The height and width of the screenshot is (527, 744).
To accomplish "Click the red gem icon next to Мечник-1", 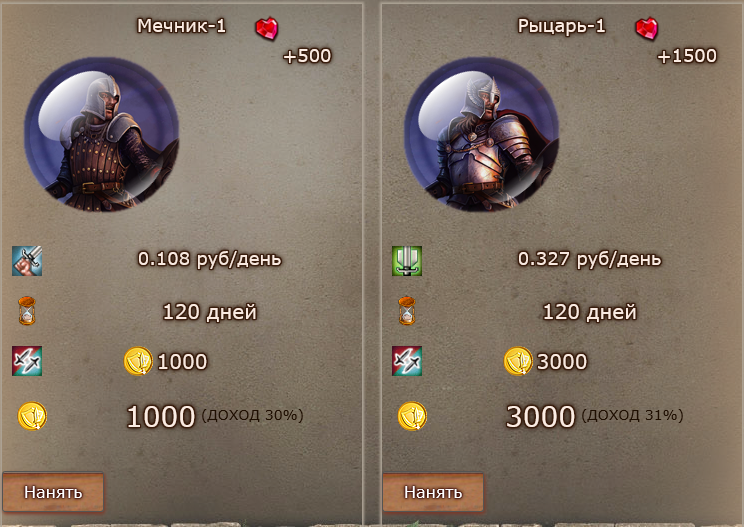I will tap(267, 29).
